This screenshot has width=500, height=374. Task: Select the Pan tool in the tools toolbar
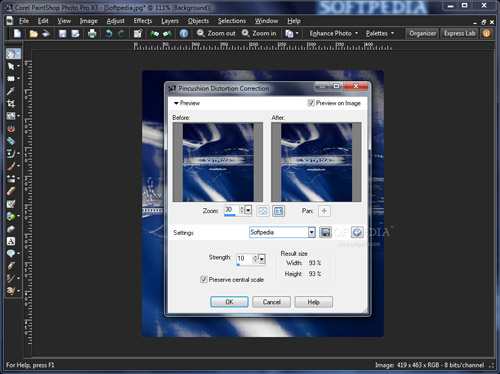click(11, 54)
